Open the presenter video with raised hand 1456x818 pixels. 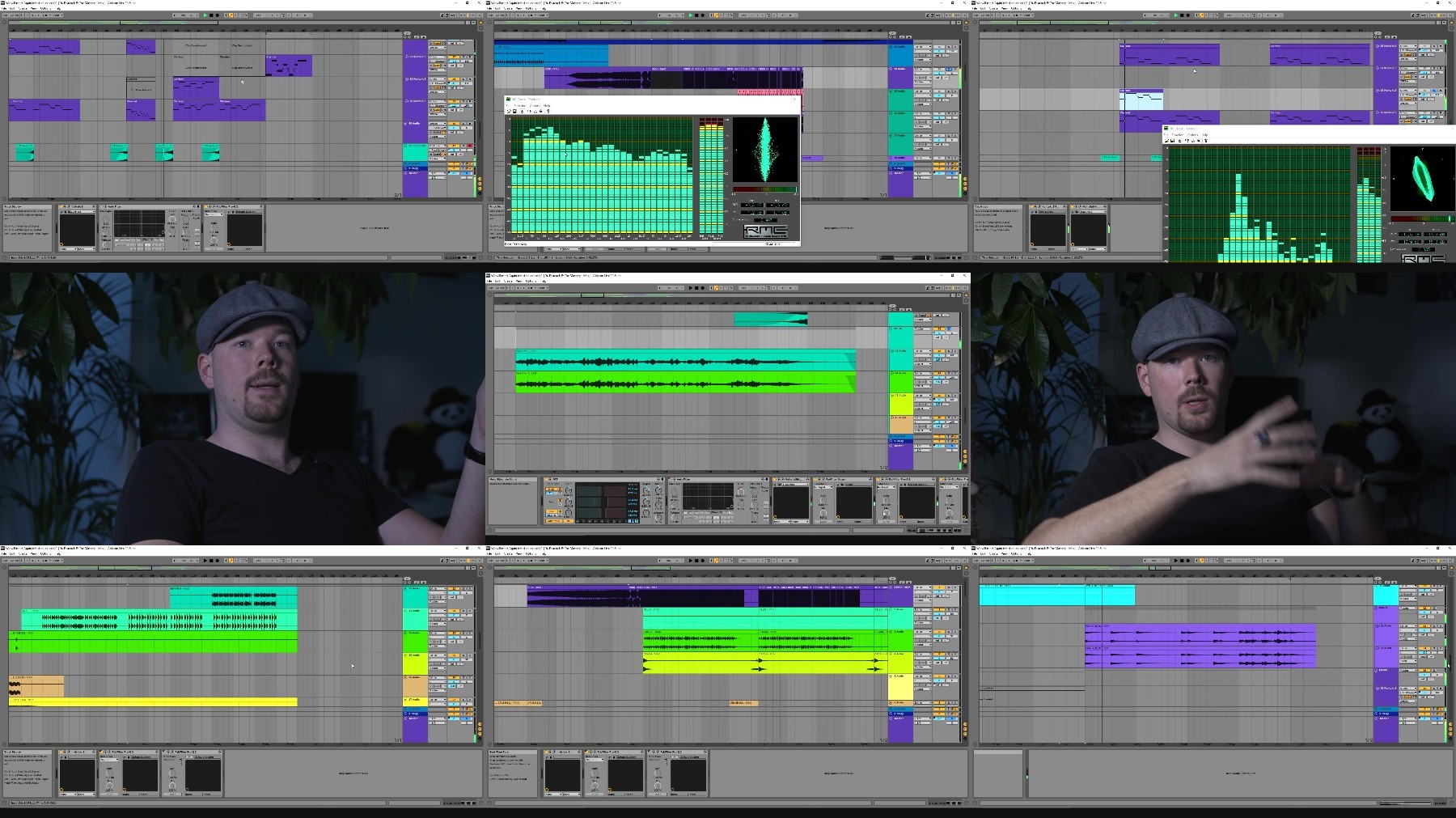click(1213, 409)
